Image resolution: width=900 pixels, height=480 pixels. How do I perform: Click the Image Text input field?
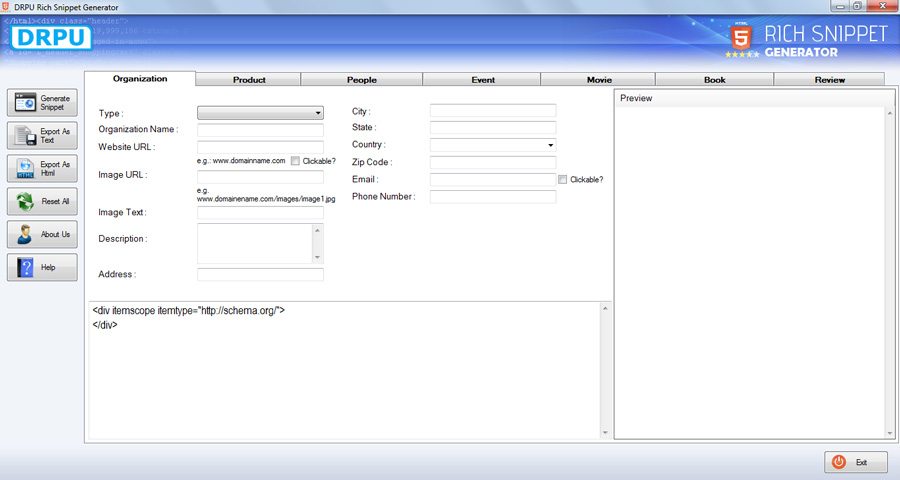pos(260,213)
